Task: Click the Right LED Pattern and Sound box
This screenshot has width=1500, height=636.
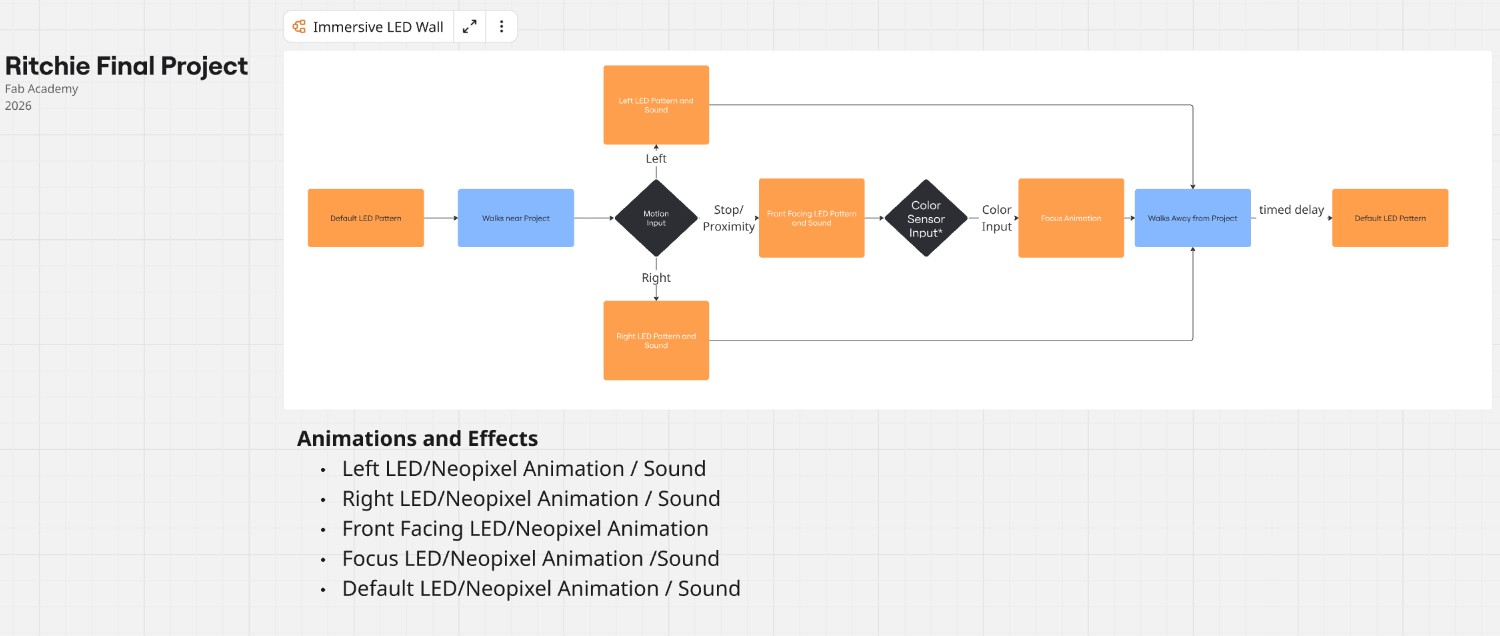Action: [x=656, y=341]
